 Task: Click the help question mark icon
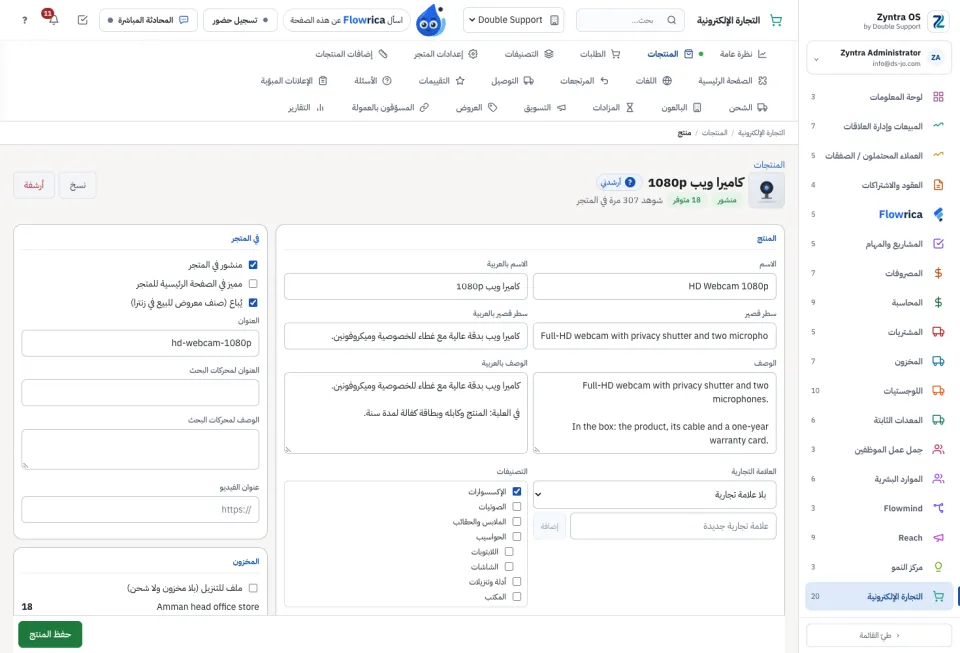24,20
